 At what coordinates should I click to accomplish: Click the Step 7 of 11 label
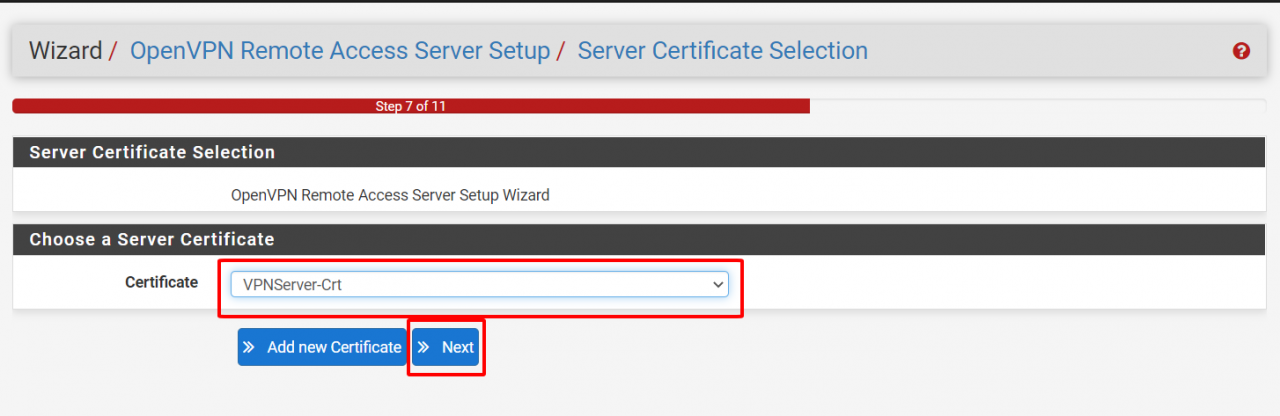click(x=410, y=106)
